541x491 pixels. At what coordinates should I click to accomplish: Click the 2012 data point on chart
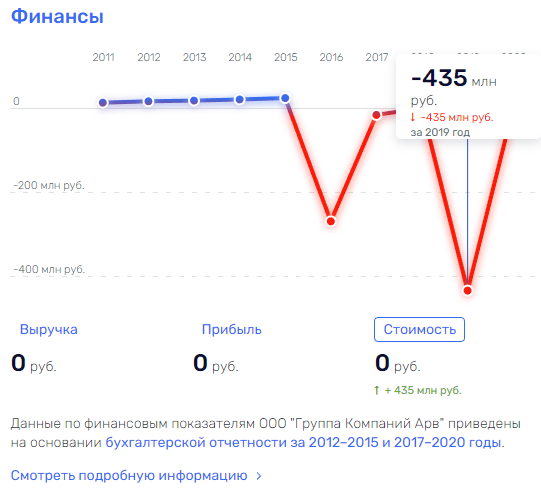pyautogui.click(x=148, y=101)
